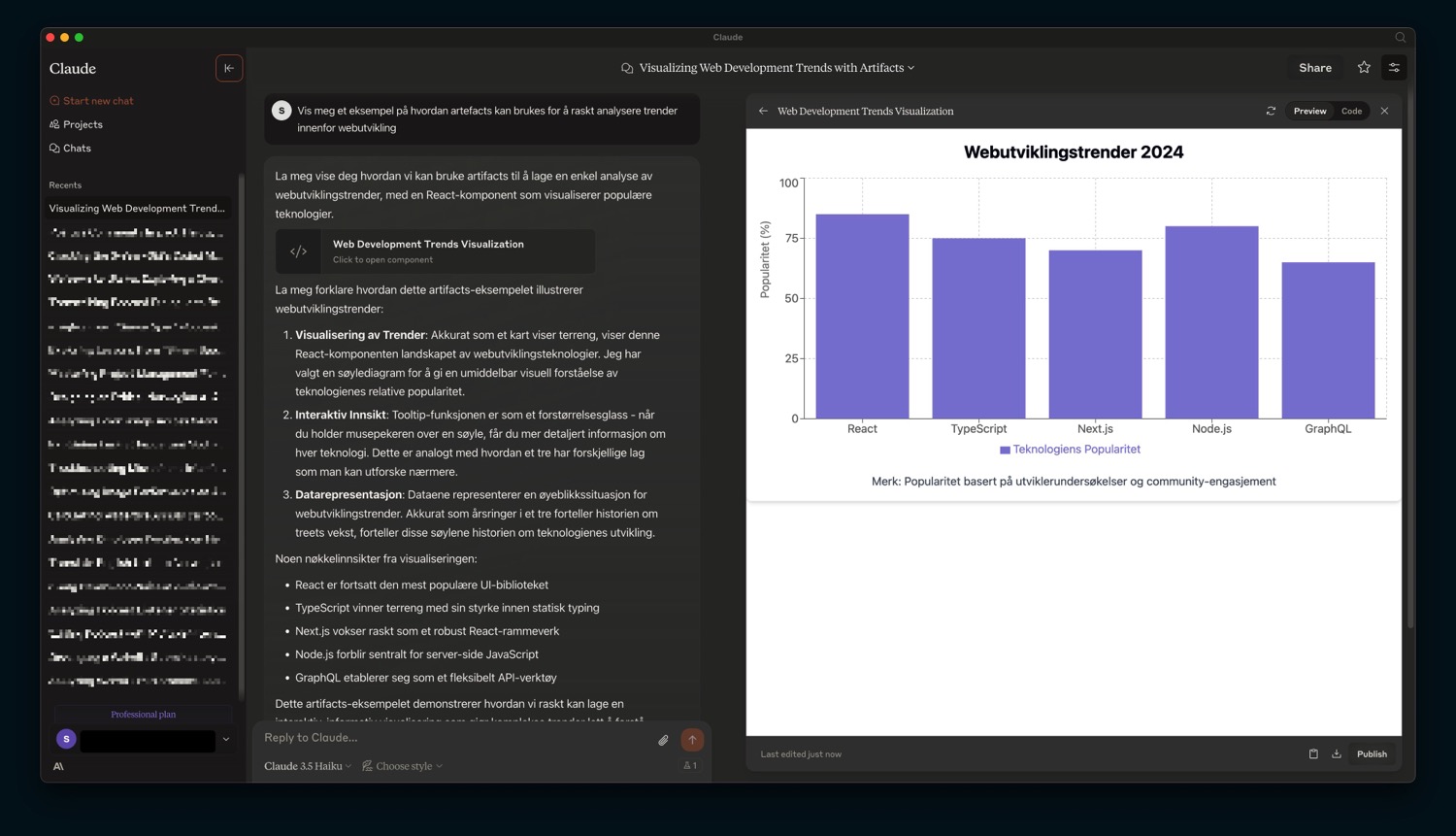Refresh the artifact preview
The width and height of the screenshot is (1456, 836).
(x=1271, y=112)
